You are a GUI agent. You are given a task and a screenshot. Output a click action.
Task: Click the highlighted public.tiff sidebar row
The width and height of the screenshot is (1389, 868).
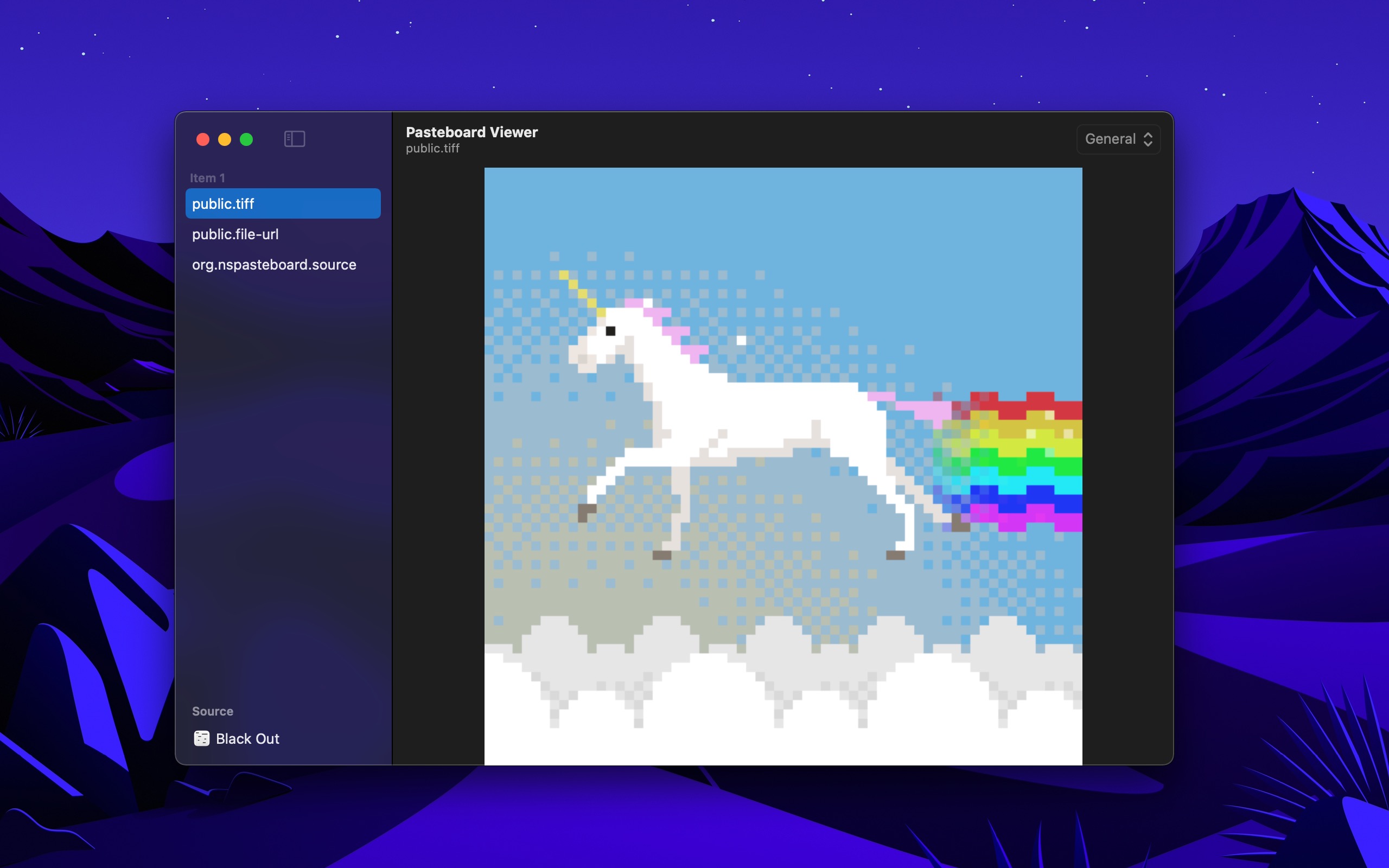282,203
